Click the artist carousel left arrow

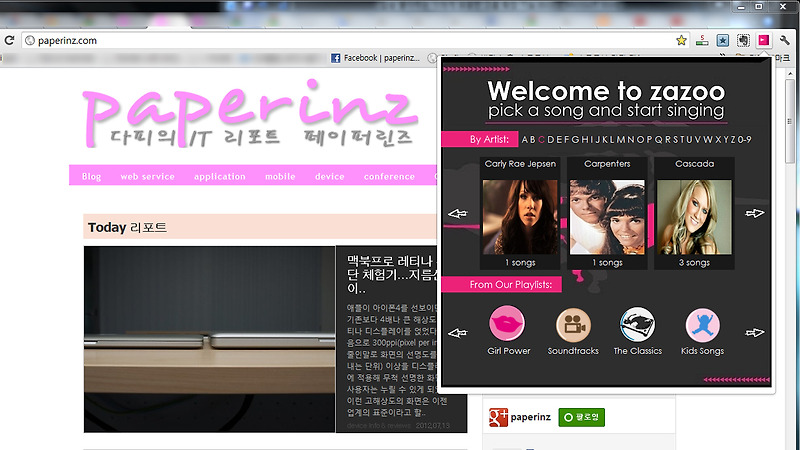pos(458,213)
